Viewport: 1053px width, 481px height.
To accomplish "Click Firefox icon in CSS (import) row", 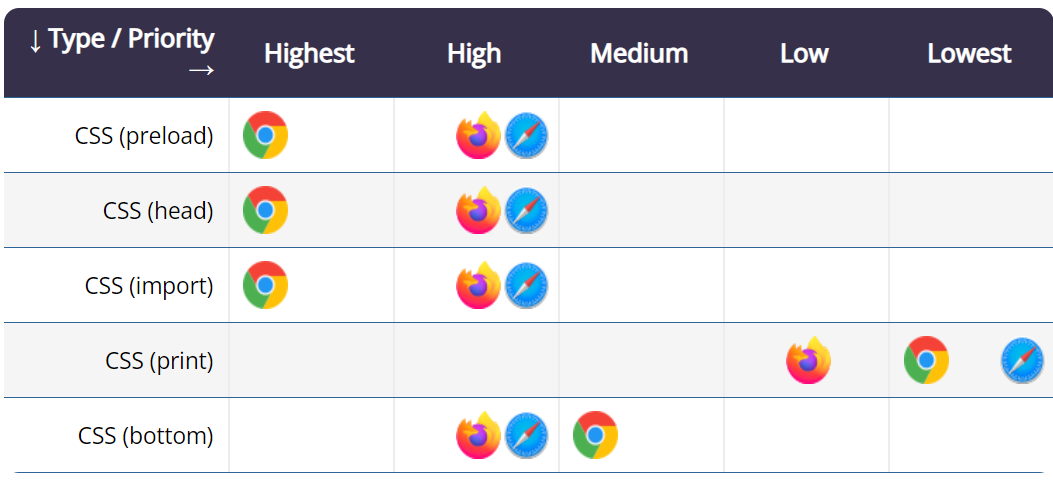I will [478, 285].
